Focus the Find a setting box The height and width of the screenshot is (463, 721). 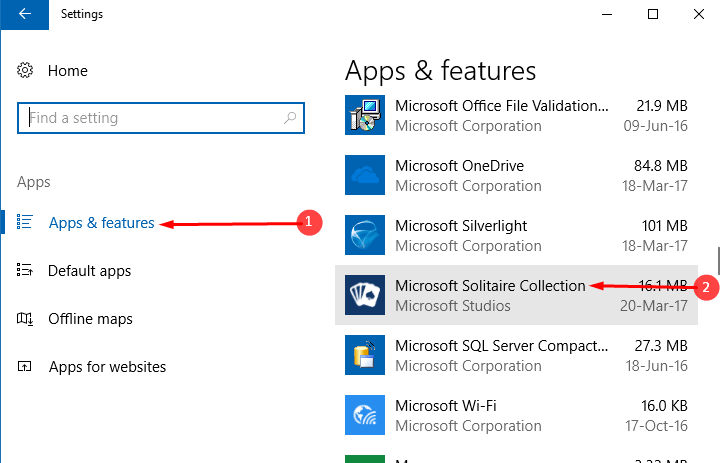coord(150,118)
